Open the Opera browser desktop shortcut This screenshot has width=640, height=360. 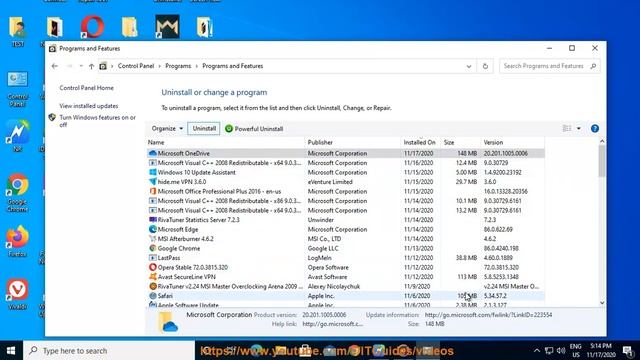click(92, 27)
